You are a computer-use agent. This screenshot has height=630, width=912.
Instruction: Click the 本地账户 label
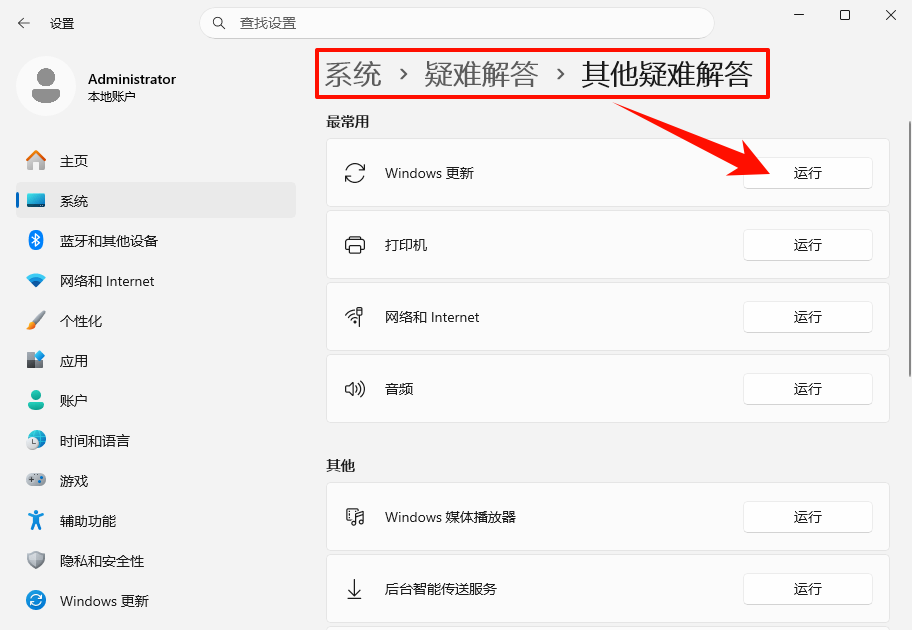coord(112,97)
